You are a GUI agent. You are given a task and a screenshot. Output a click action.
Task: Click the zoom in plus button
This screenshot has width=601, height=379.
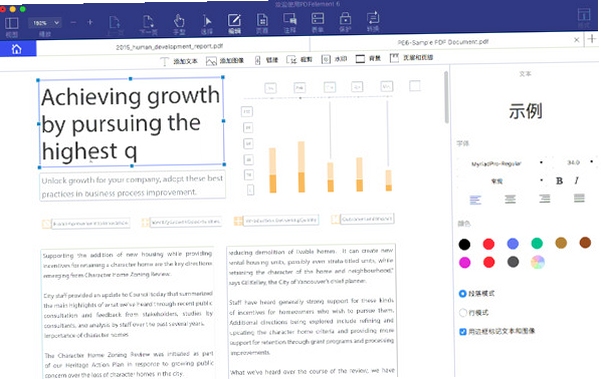pos(90,23)
